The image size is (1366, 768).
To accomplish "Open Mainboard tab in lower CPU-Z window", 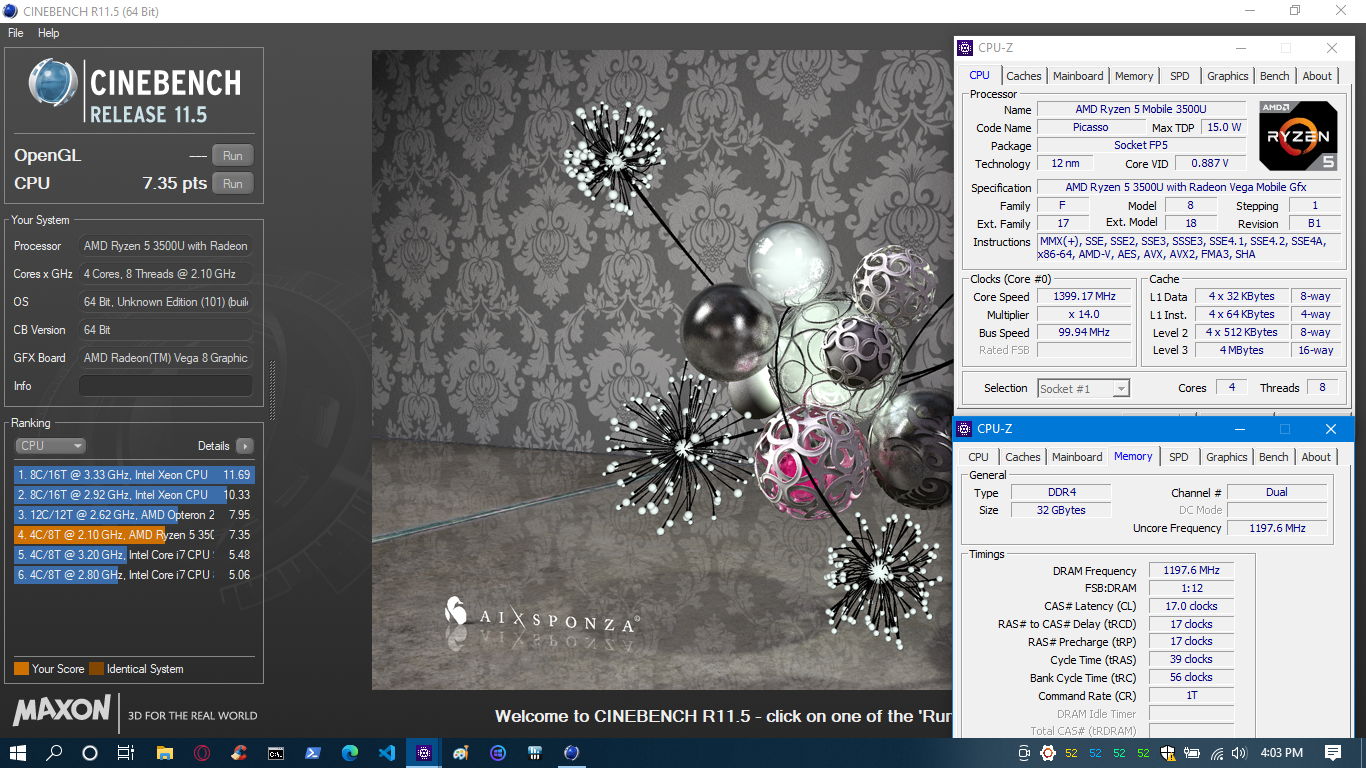I will click(x=1077, y=457).
